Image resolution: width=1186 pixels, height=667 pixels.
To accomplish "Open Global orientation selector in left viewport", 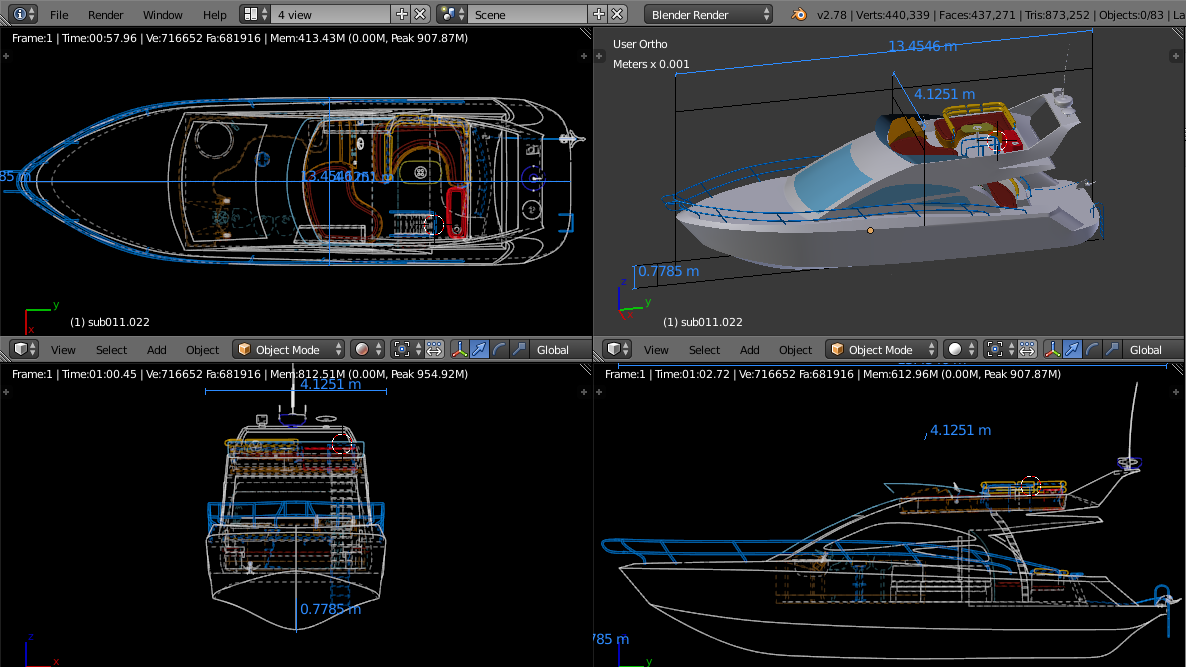I will pyautogui.click(x=553, y=350).
